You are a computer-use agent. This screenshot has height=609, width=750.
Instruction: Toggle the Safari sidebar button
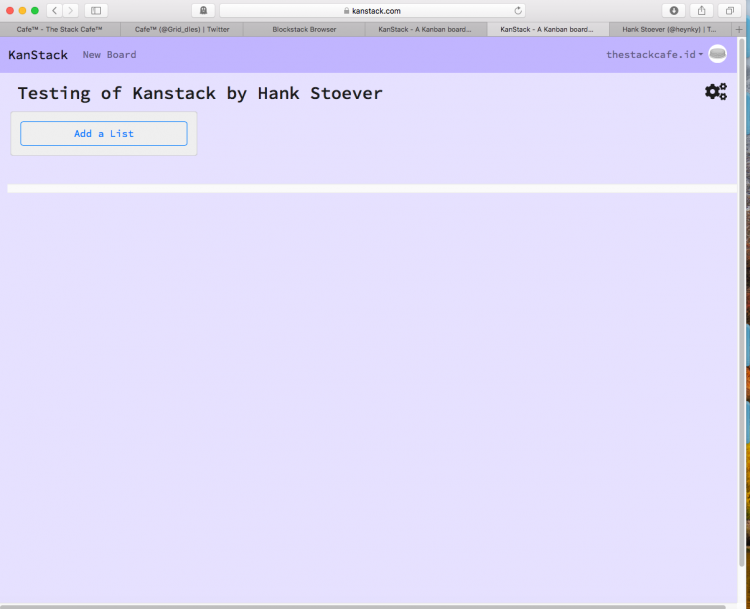tap(96, 11)
